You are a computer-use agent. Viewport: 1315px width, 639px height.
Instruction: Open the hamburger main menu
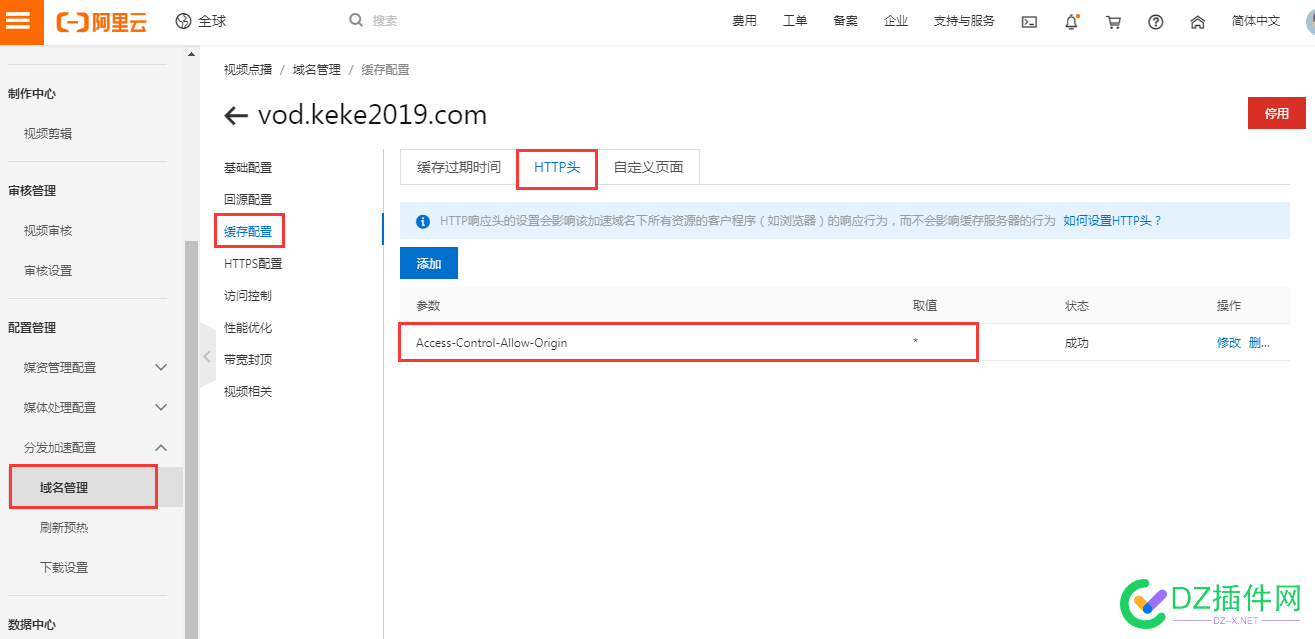[21, 21]
